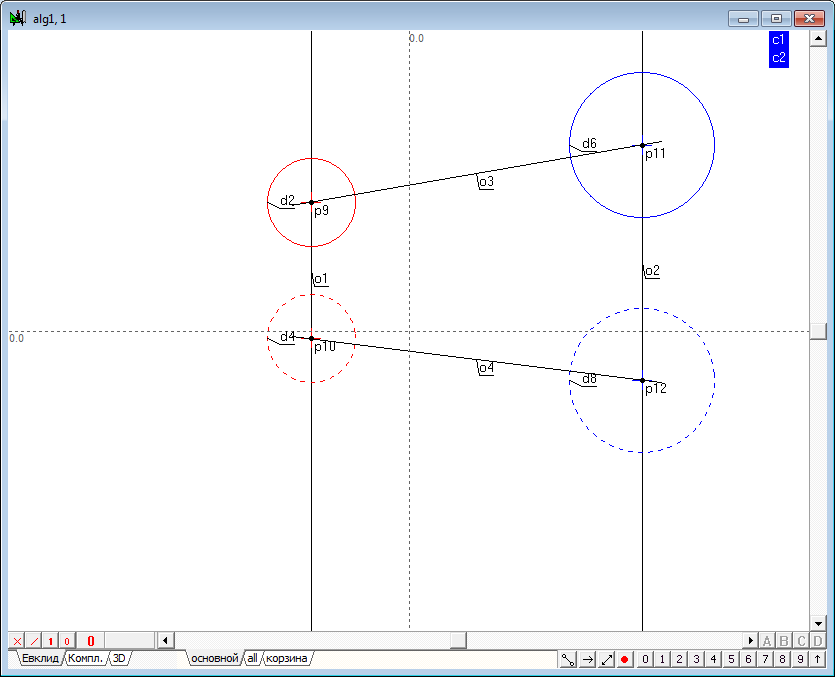Click the up arrow button after 9
The width and height of the screenshot is (835, 677).
[817, 659]
